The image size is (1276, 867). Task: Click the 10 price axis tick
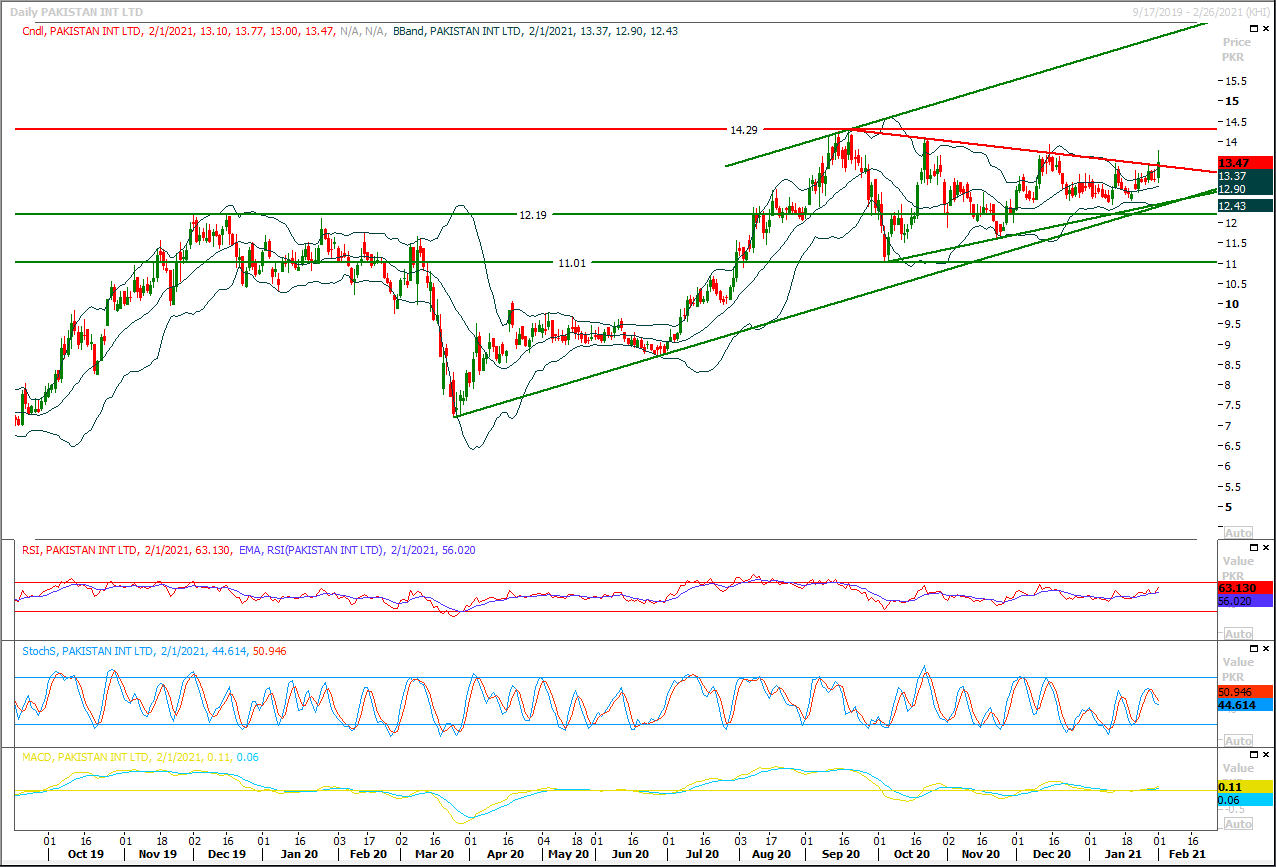[x=1231, y=304]
